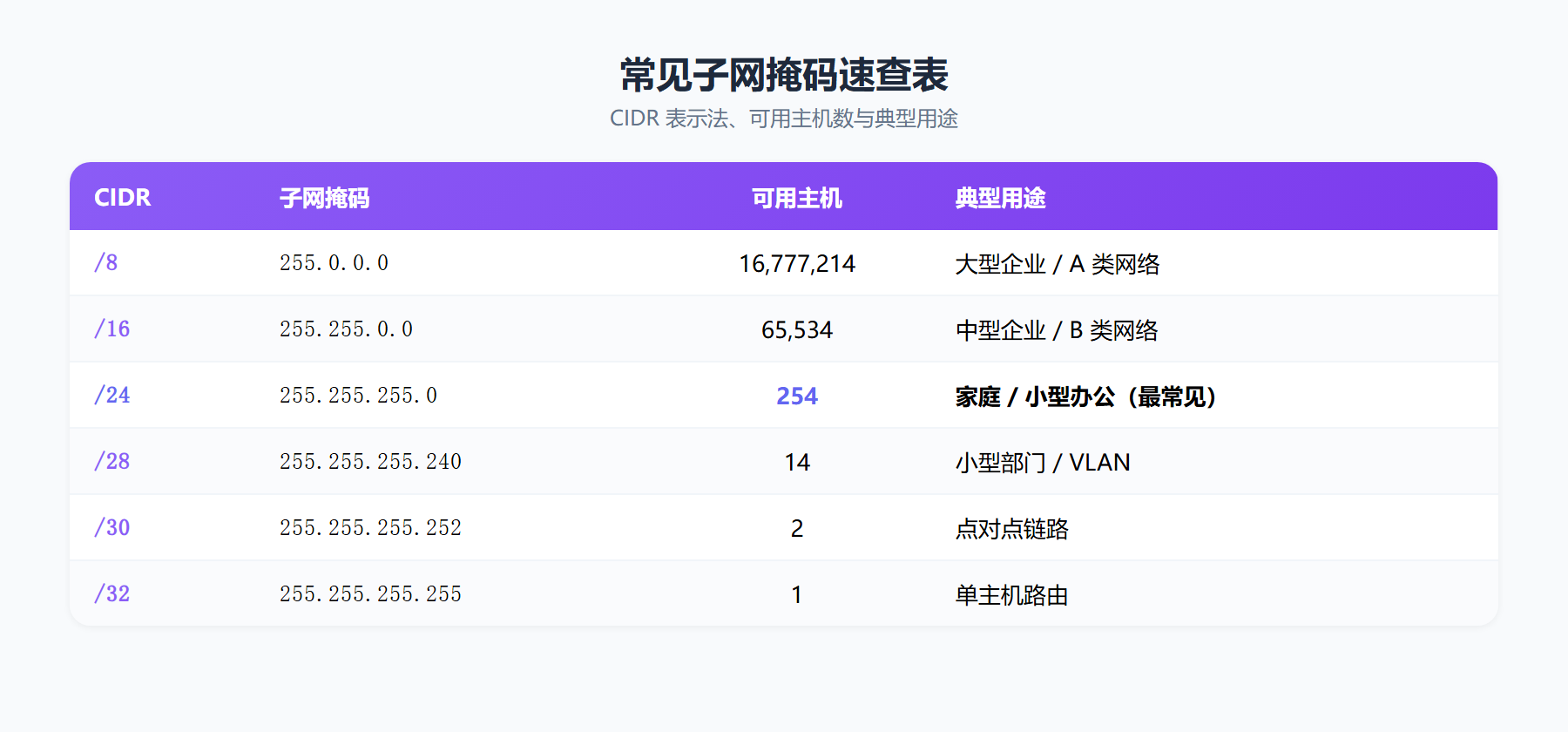Click usage 中型企业 / B 类网络

[x=1057, y=330]
